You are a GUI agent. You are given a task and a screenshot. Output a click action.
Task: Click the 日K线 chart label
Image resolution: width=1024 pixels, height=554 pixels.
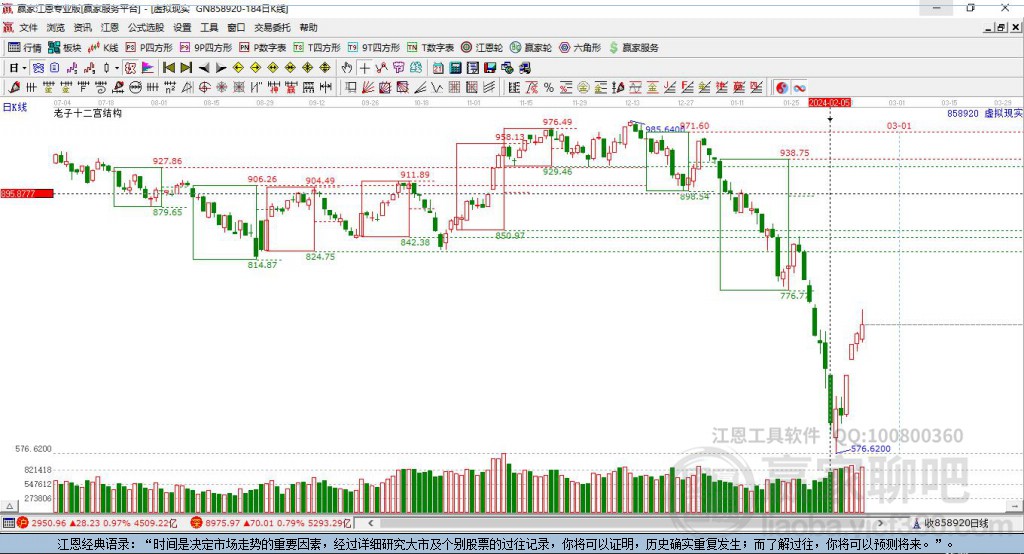14,107
